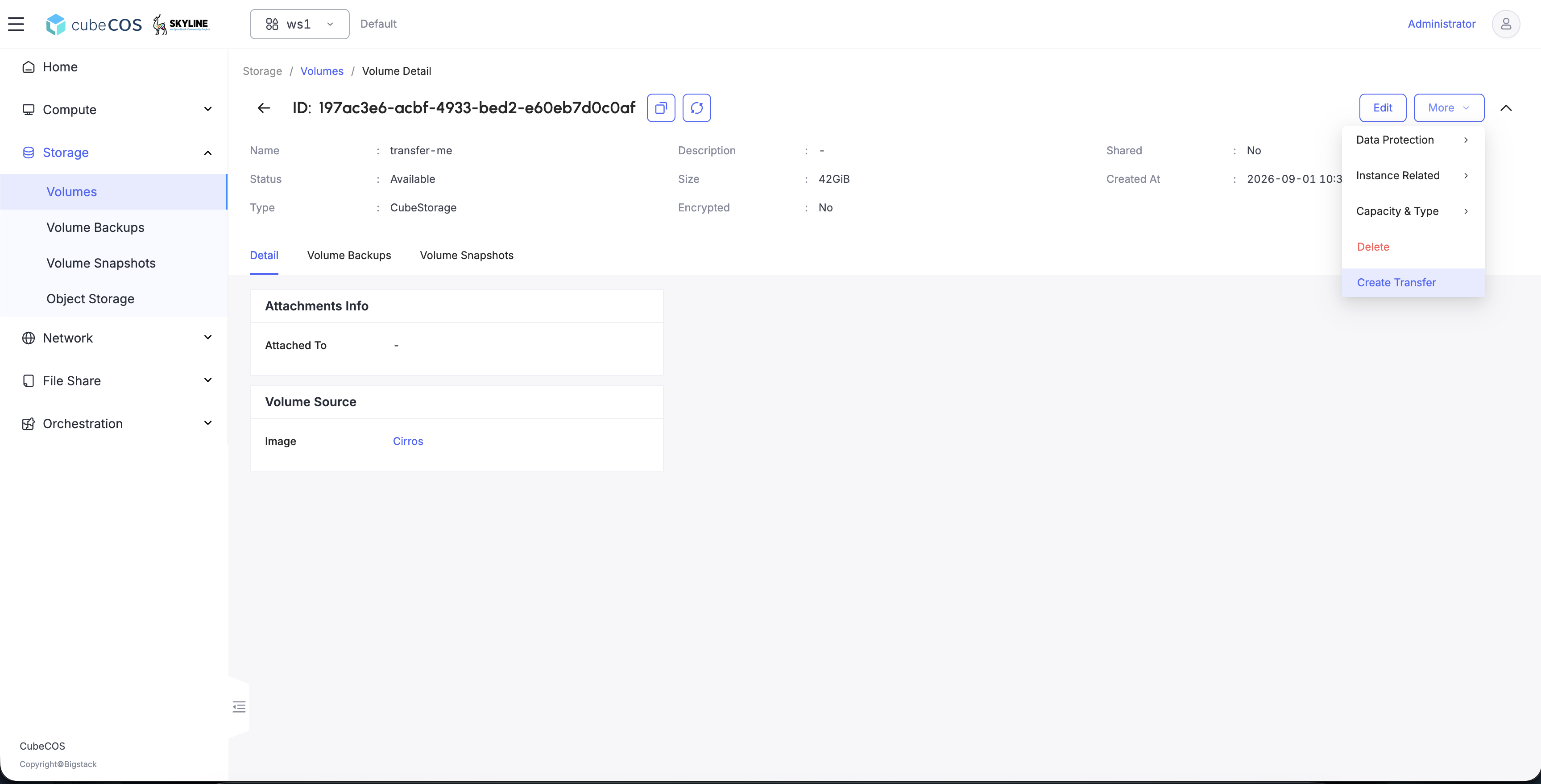Click the 42GiB size value
Image resolution: width=1541 pixels, height=784 pixels.
pos(834,179)
